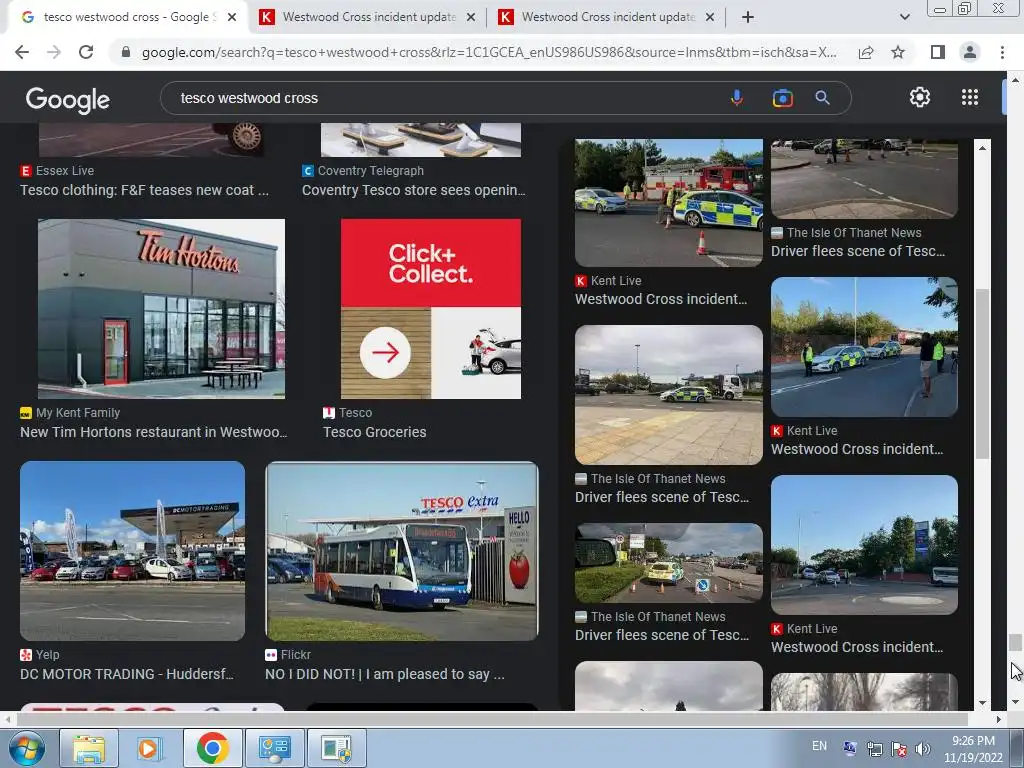Viewport: 1024px width, 768px height.
Task: View site information via the lock icon
Action: click(x=126, y=52)
